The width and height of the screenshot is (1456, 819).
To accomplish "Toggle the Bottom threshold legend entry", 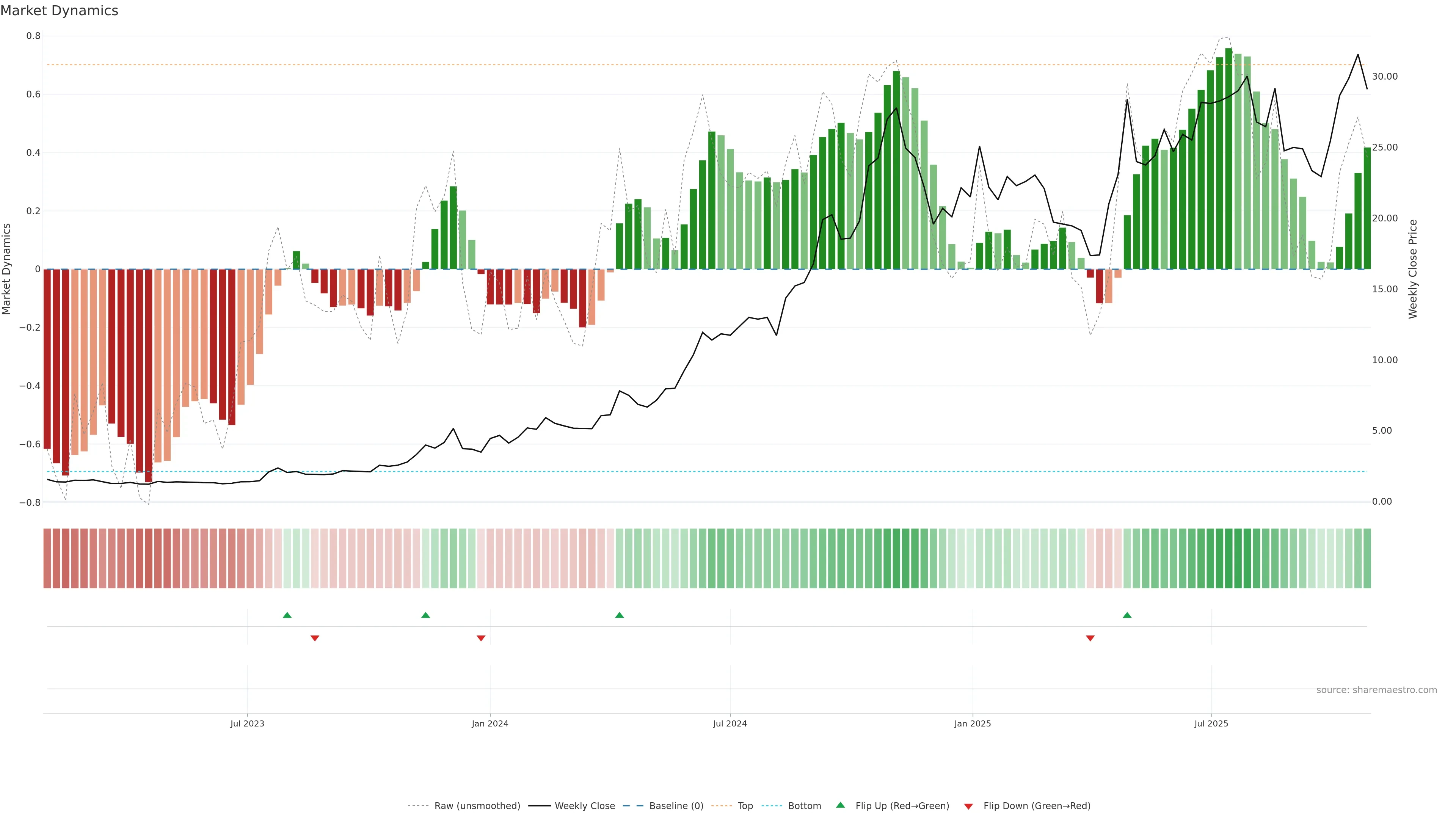I will [804, 806].
